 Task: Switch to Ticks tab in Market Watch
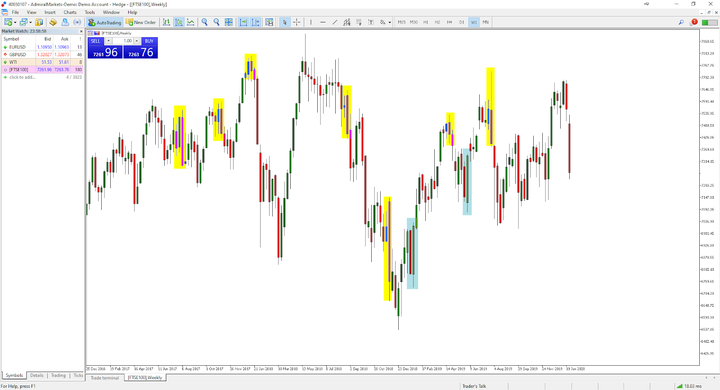[79, 375]
